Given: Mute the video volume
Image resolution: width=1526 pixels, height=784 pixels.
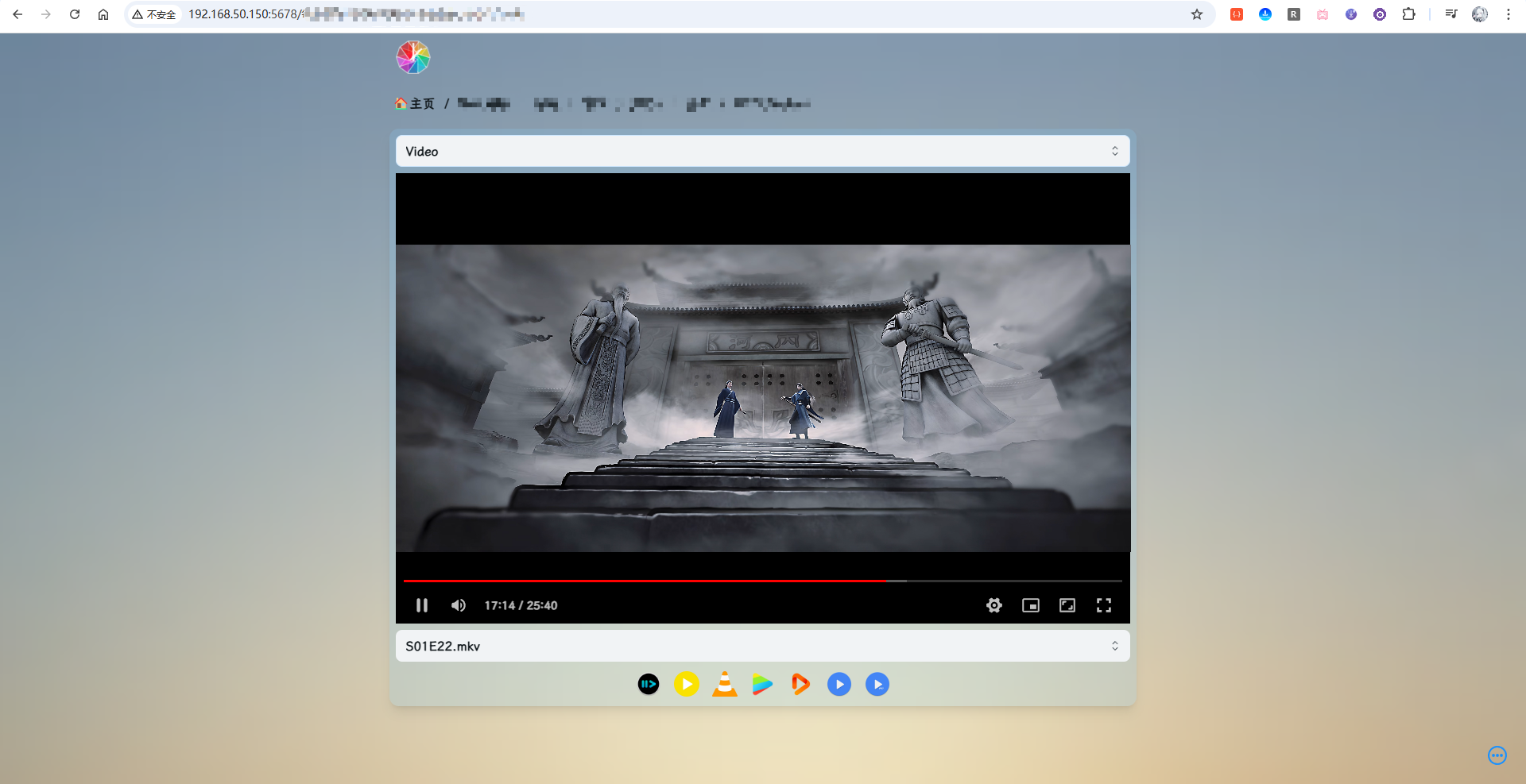Looking at the screenshot, I should click(459, 605).
